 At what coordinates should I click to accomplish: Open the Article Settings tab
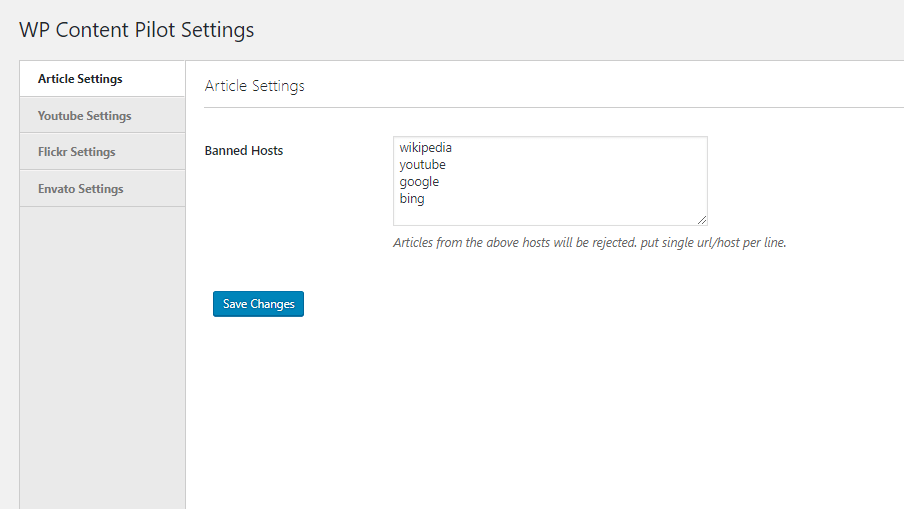80,79
